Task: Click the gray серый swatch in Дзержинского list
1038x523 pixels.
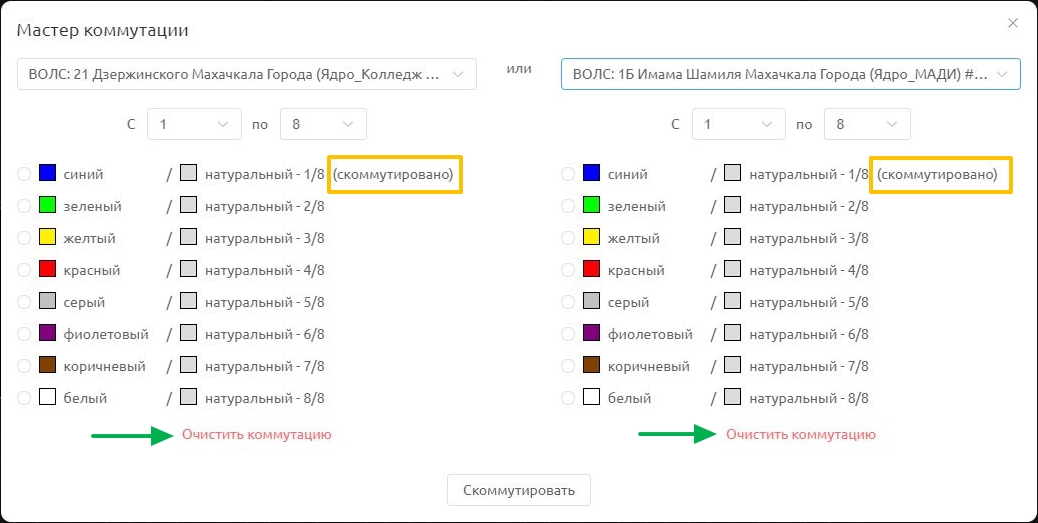Action: pyautogui.click(x=47, y=301)
